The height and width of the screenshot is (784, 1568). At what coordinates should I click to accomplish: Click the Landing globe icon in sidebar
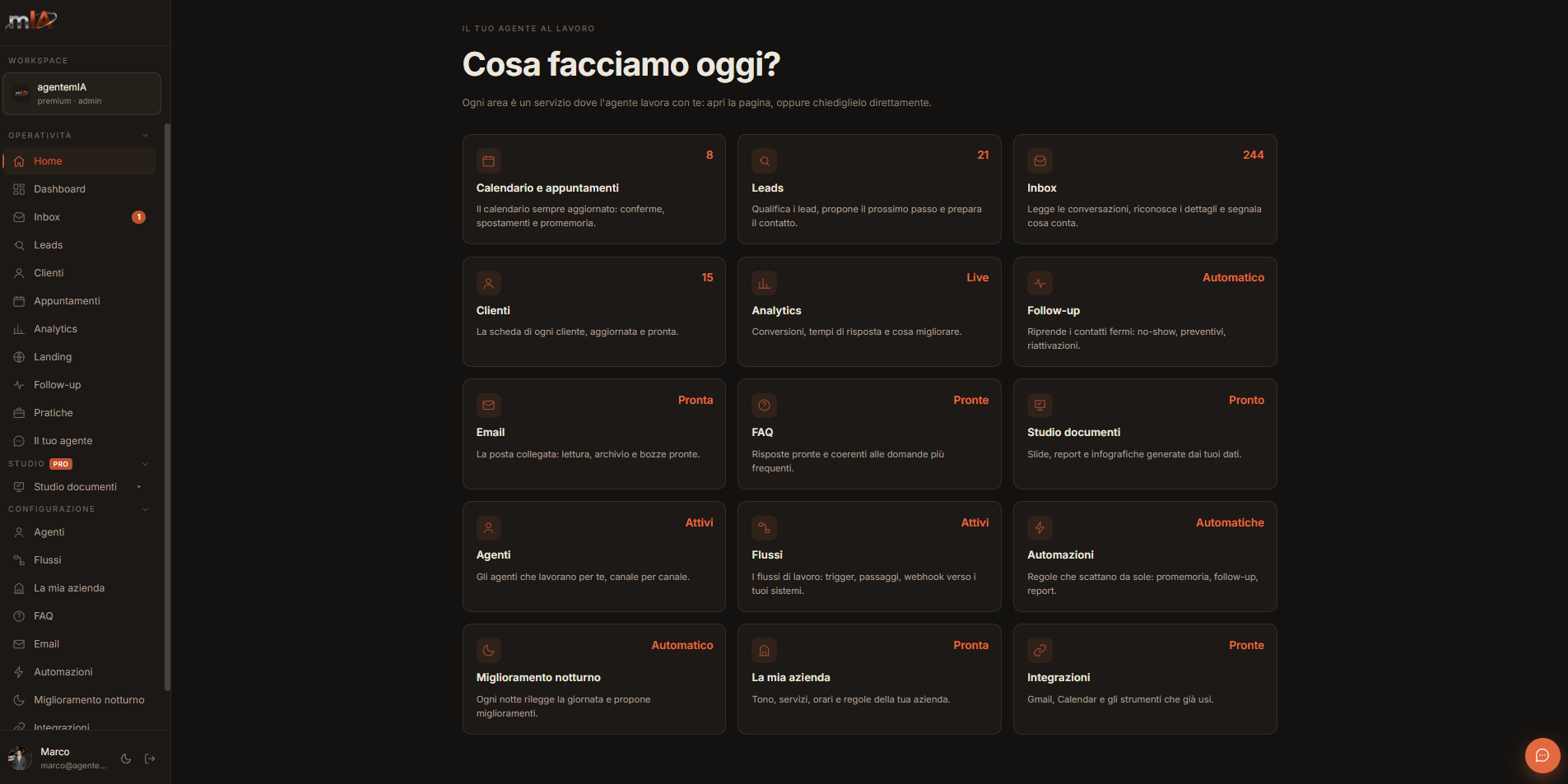click(x=19, y=357)
